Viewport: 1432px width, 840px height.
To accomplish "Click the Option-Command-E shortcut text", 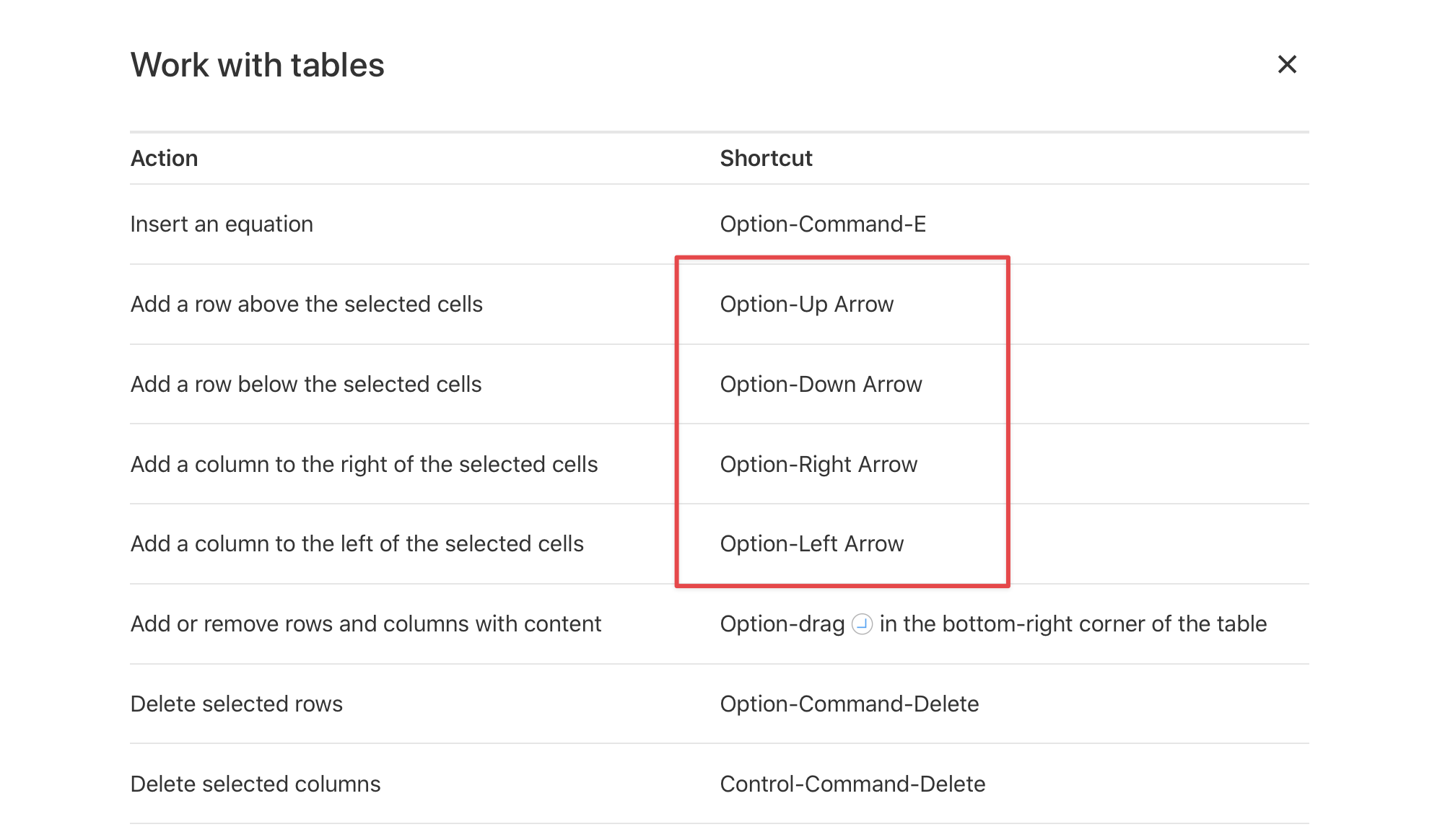I will point(823,224).
